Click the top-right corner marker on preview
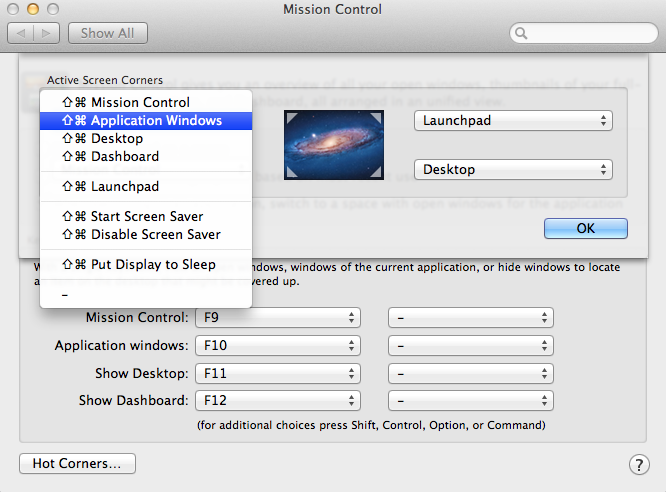The width and height of the screenshot is (666, 492). 376,118
